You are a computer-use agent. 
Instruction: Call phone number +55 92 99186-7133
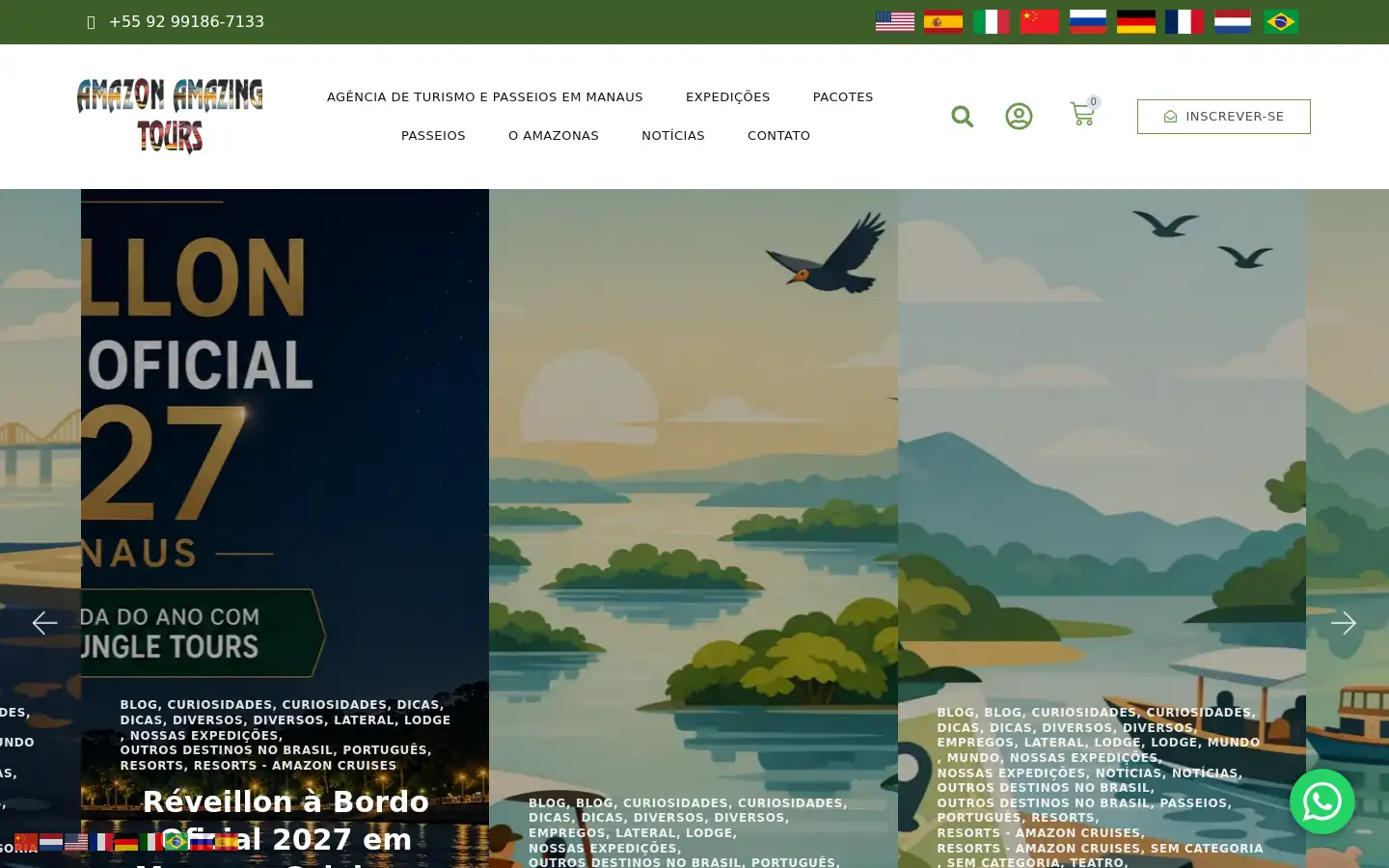tap(186, 21)
